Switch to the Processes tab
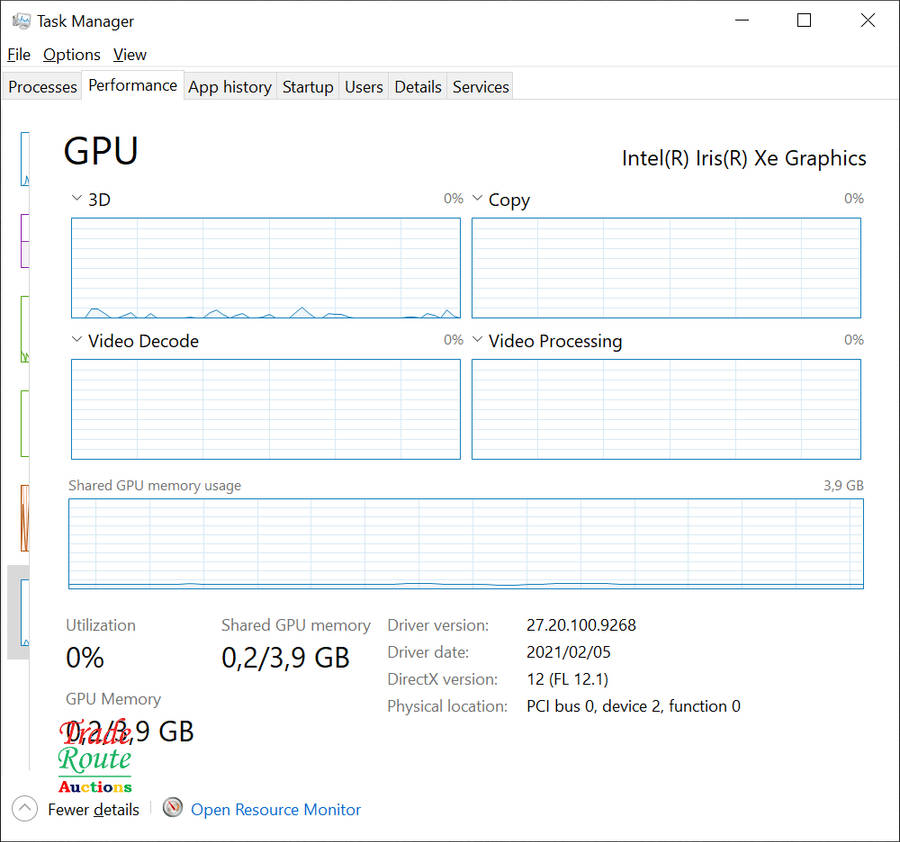This screenshot has width=900, height=842. click(42, 87)
